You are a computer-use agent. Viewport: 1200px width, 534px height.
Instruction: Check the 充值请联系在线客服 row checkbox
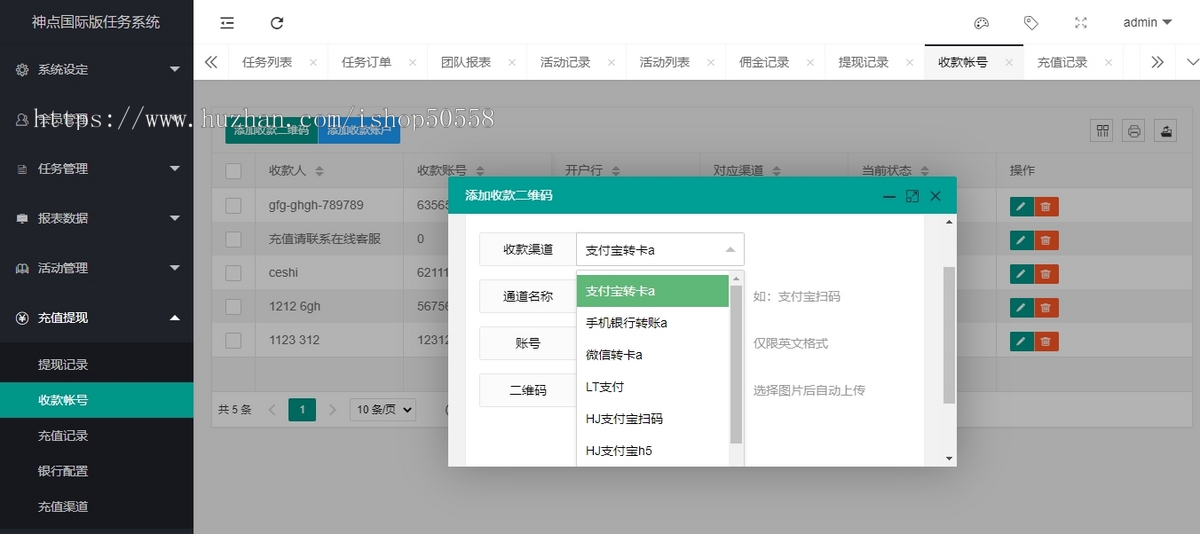[233, 240]
